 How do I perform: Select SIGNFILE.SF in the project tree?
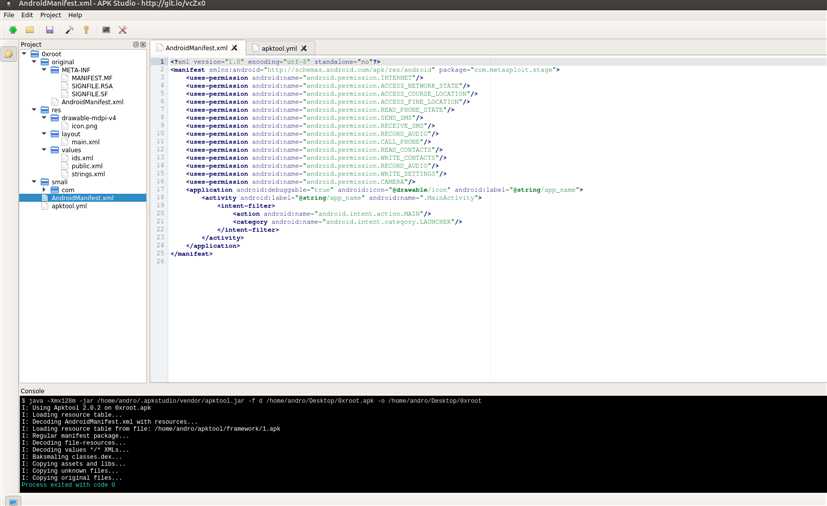[90, 94]
